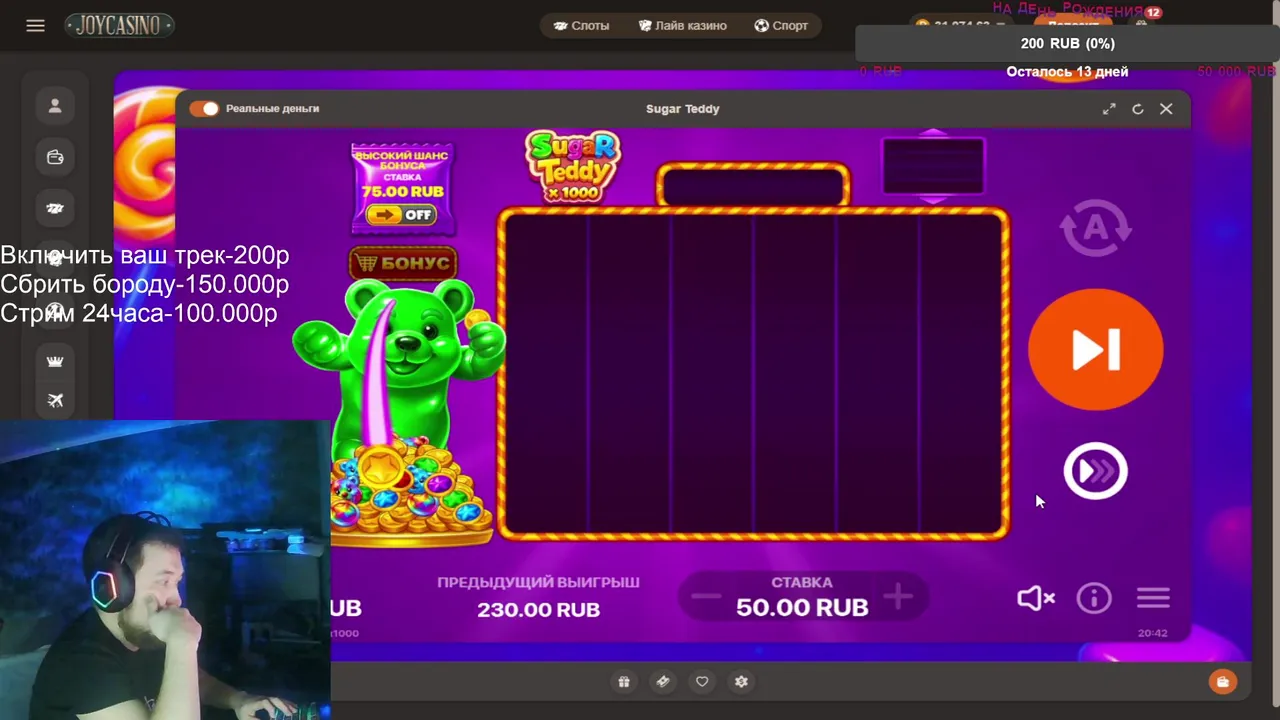Toggle turbo fast-forward spin mode

pyautogui.click(x=1095, y=471)
